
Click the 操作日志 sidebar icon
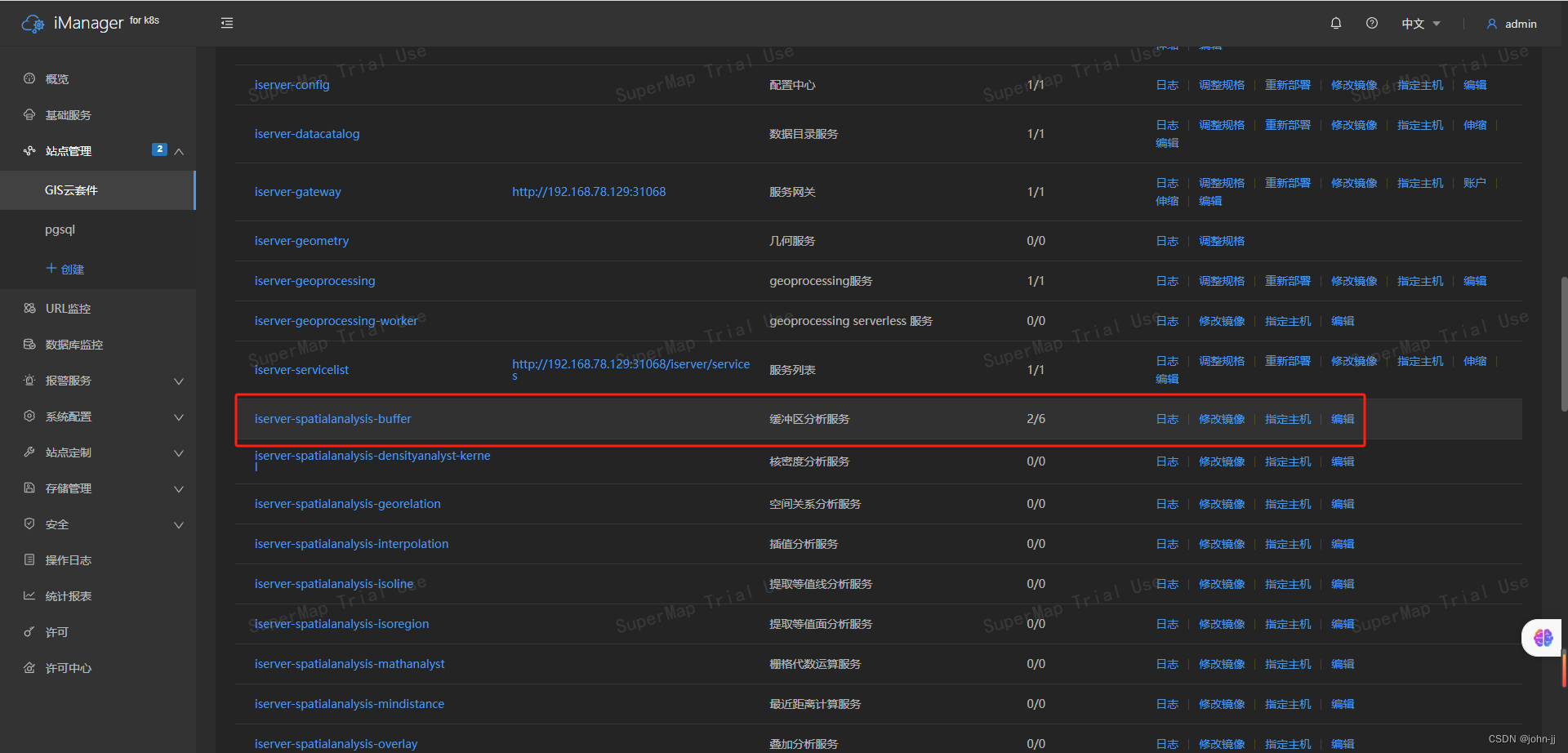(29, 559)
